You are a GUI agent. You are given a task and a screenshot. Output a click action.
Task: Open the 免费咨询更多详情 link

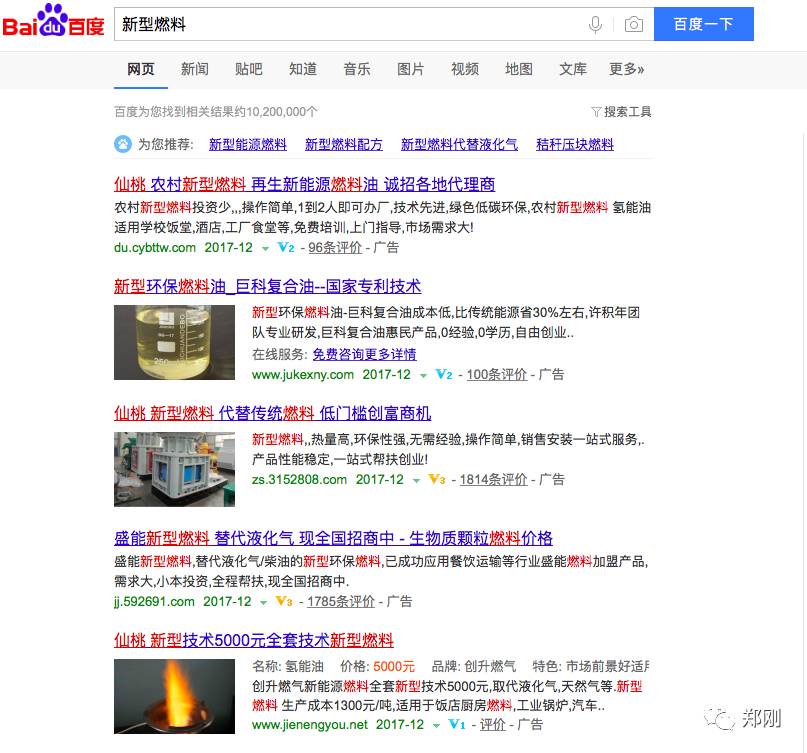[x=364, y=355]
